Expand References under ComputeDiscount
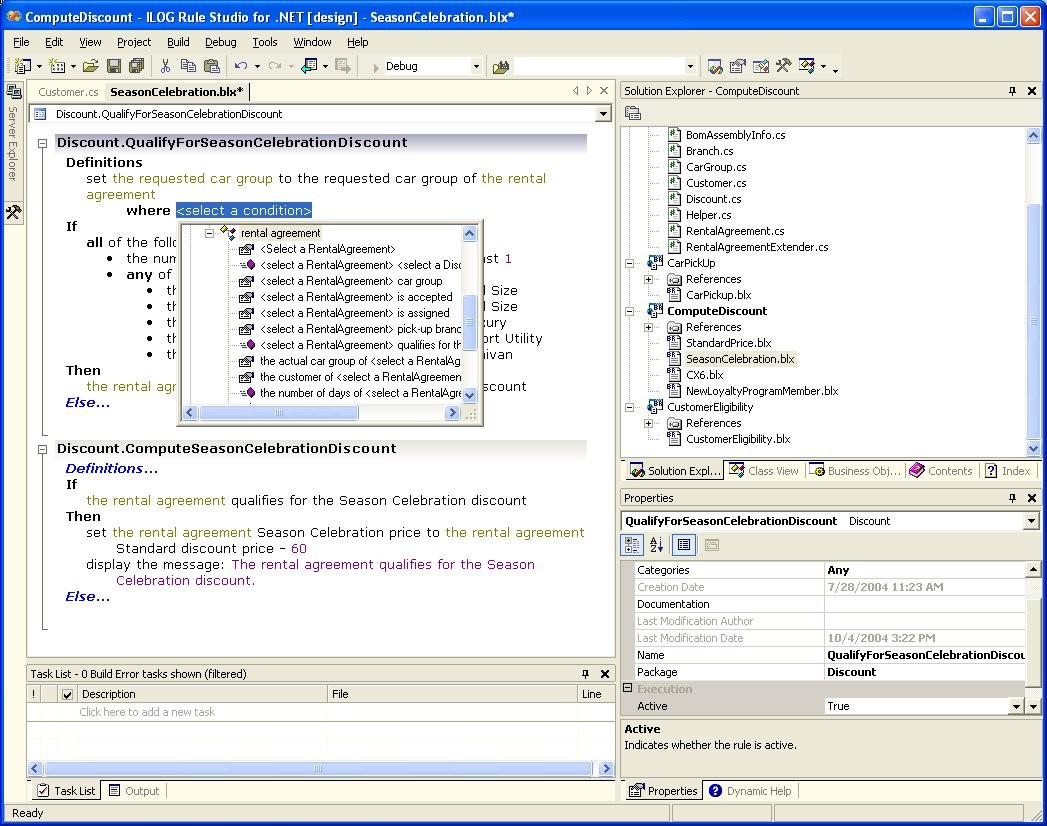The width and height of the screenshot is (1047, 826). click(648, 327)
